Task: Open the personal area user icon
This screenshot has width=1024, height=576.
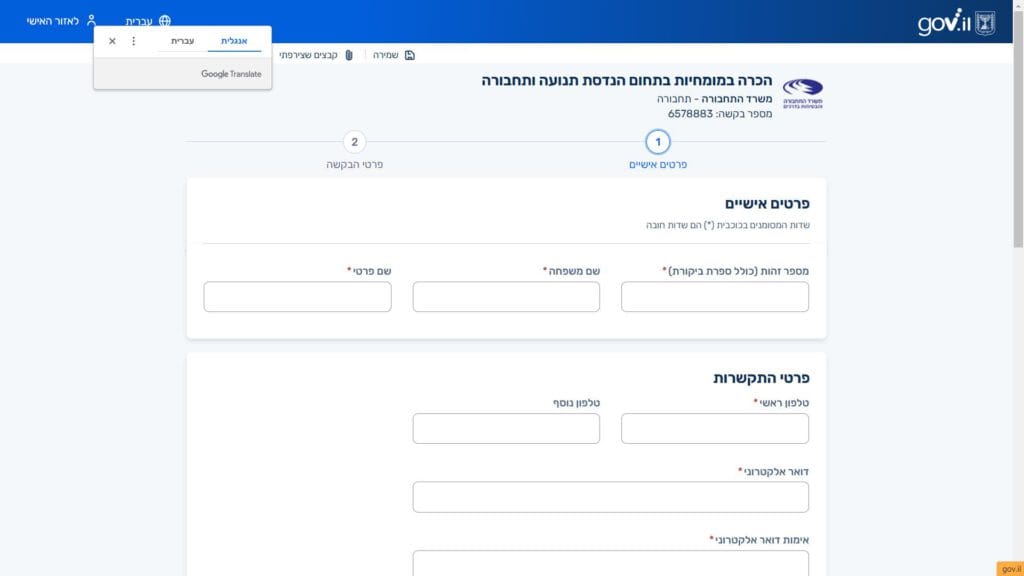Action: [x=92, y=21]
